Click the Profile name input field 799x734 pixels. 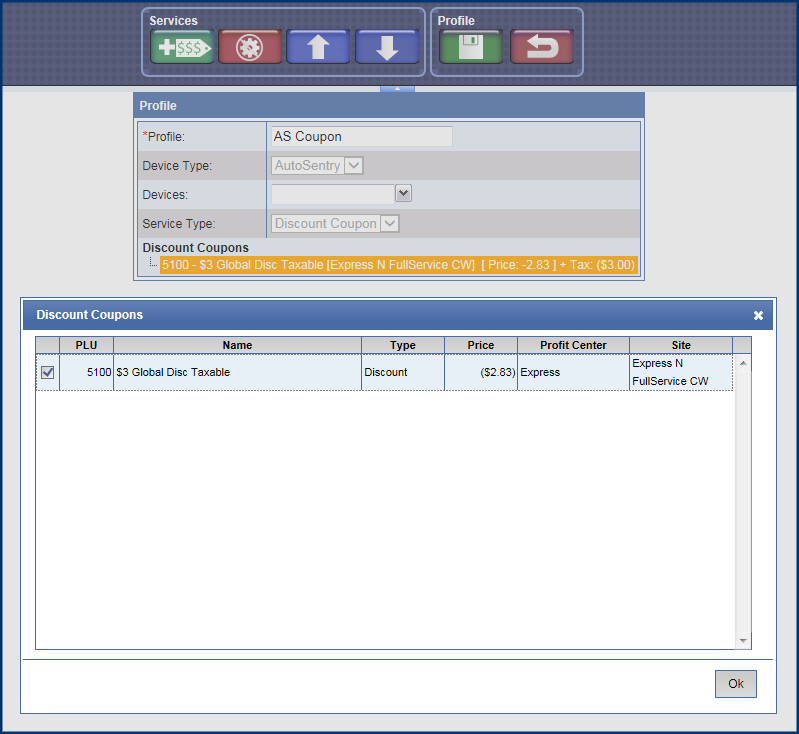click(361, 136)
